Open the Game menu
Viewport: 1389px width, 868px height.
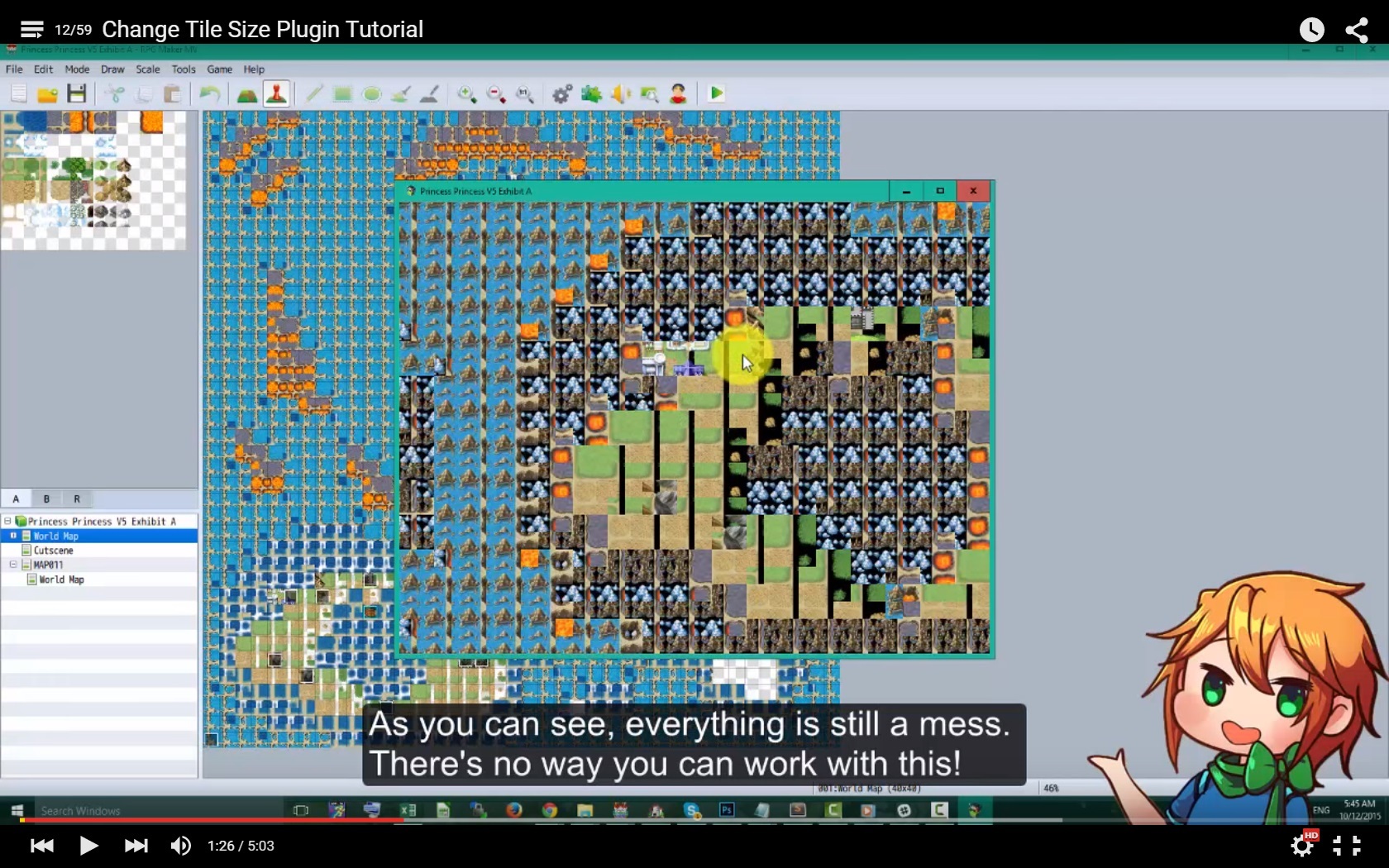point(219,69)
